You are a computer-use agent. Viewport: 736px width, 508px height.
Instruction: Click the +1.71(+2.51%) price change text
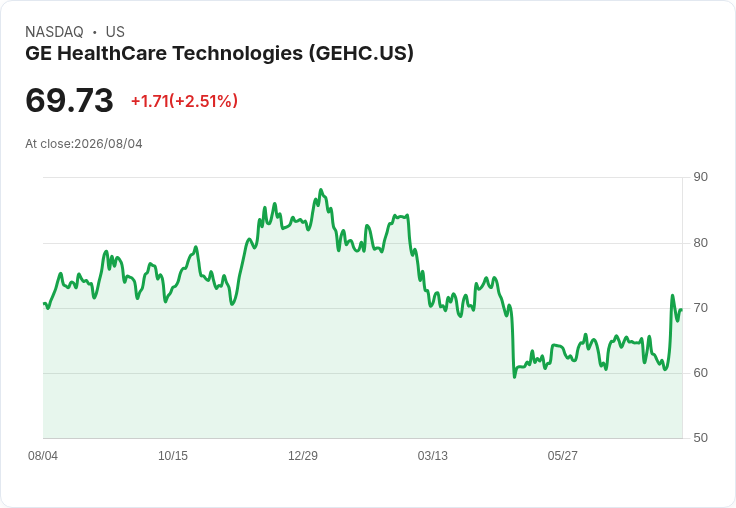click(184, 101)
